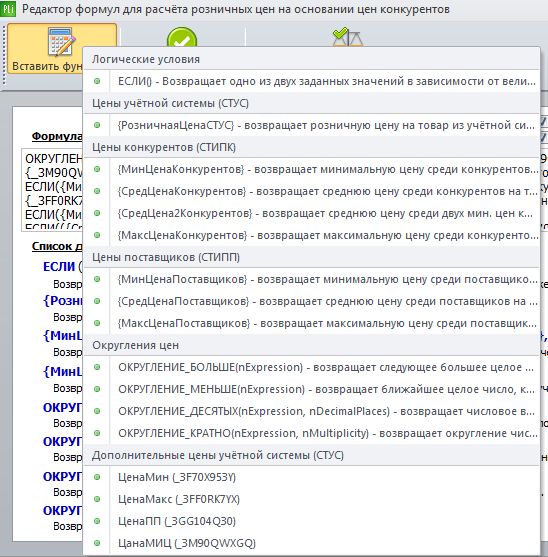Click green bullet beside {СредЦена2Конкурентов}
Image resolution: width=548 pixels, height=557 pixels.
[97, 213]
